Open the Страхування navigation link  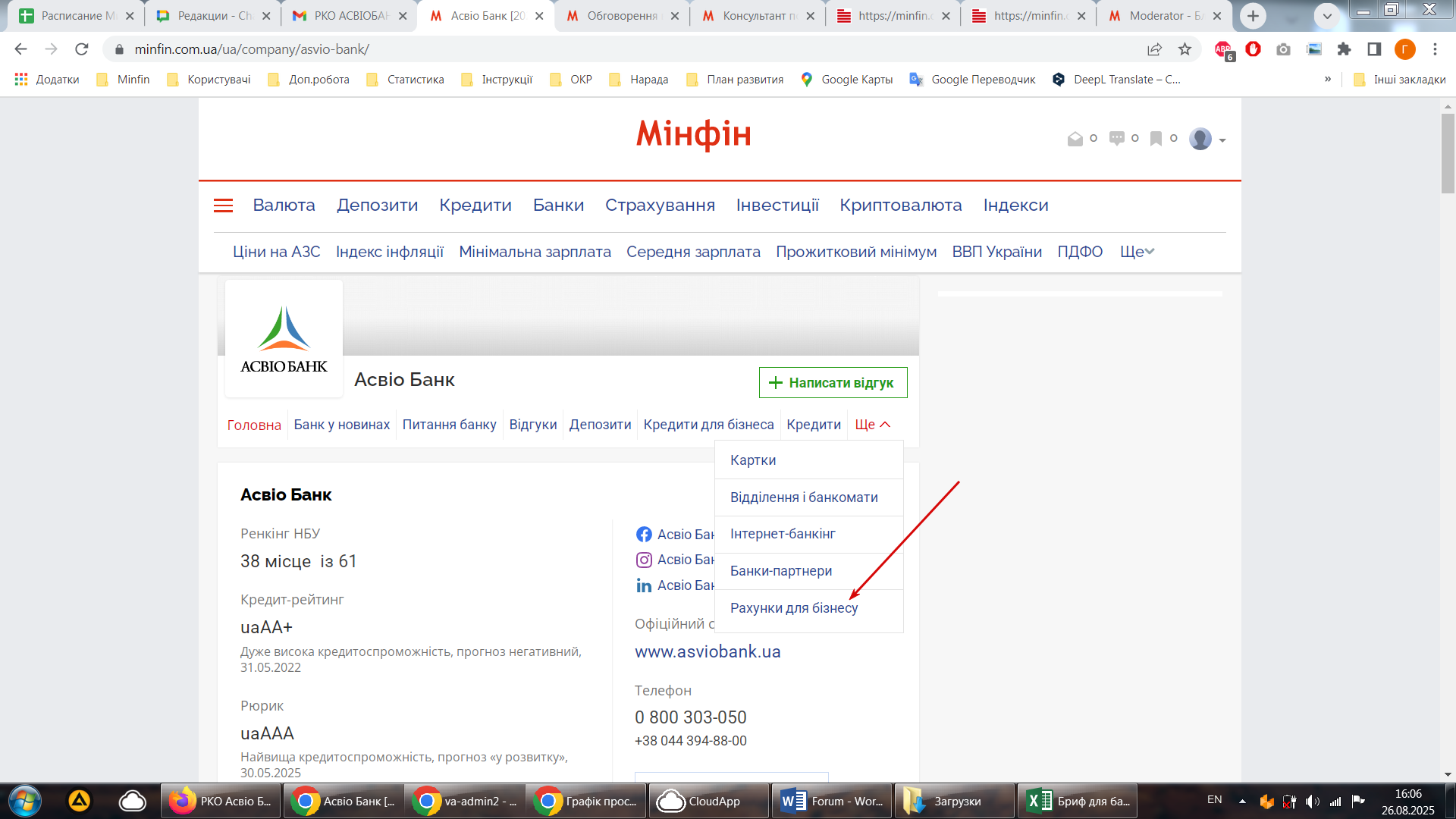click(660, 206)
